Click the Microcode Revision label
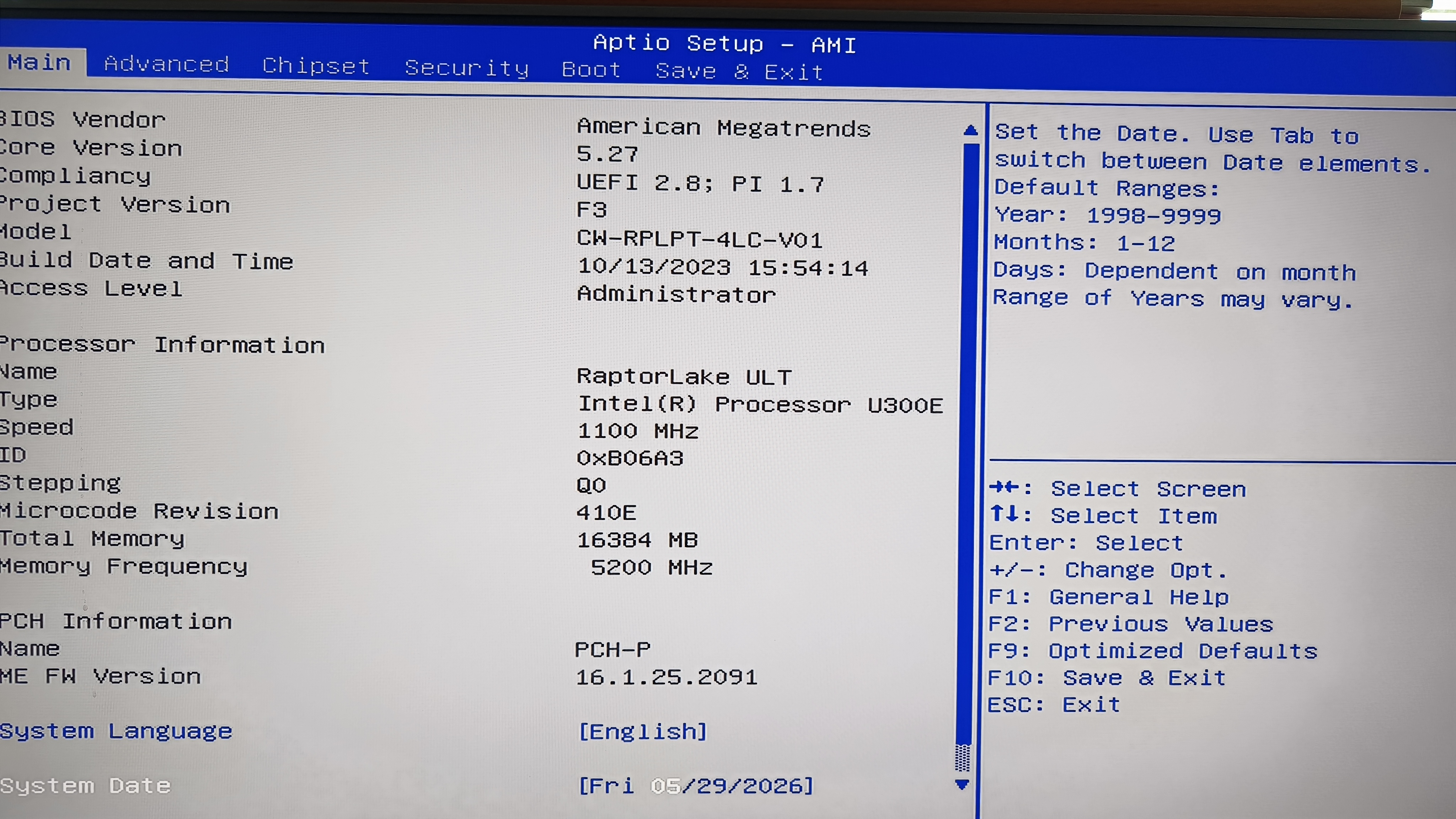The width and height of the screenshot is (1456, 819). pos(139,511)
